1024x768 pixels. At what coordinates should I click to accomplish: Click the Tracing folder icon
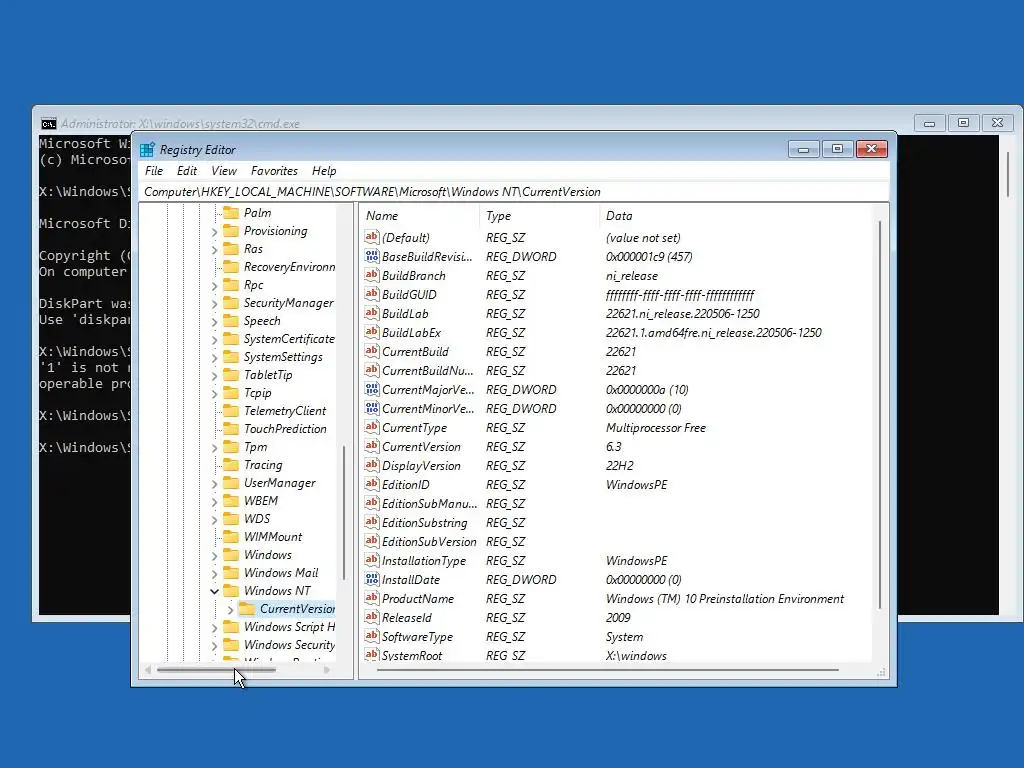tap(231, 464)
